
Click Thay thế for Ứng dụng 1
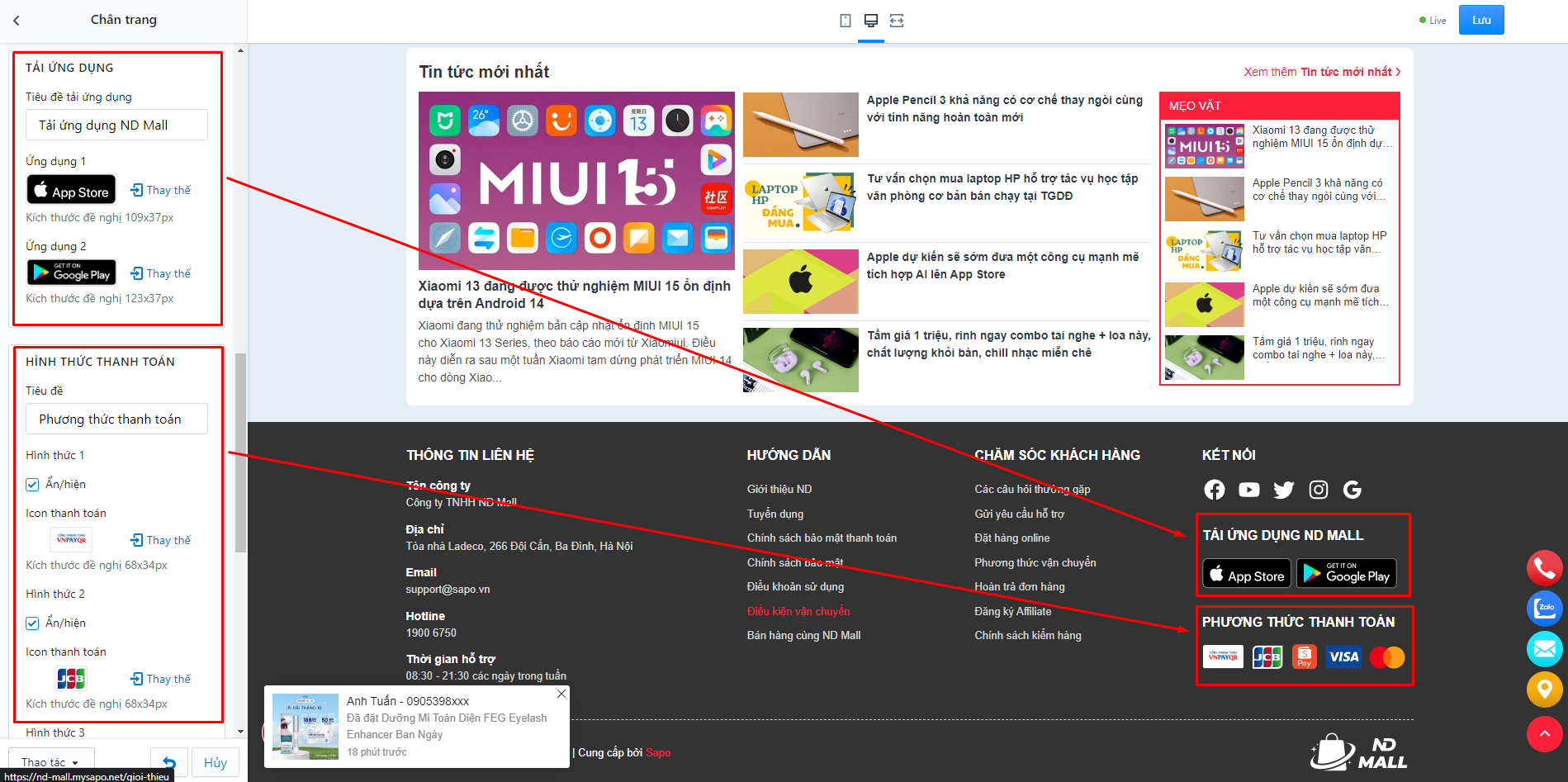pos(161,190)
